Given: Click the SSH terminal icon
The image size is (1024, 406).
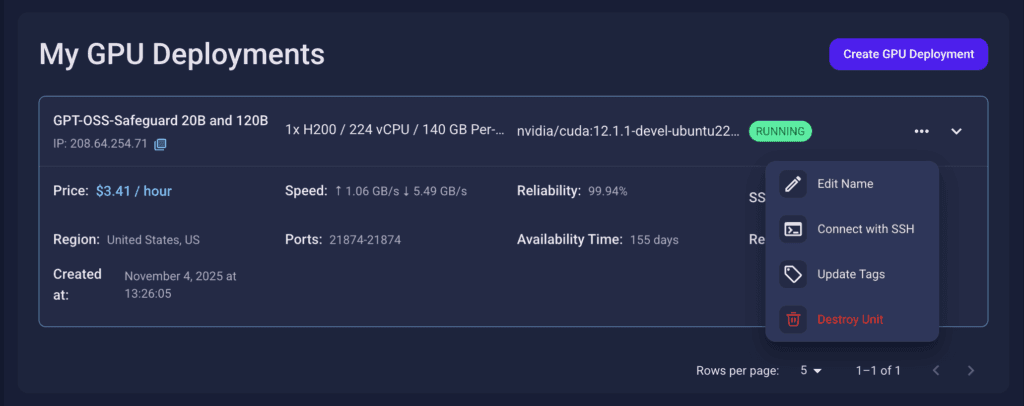Looking at the screenshot, I should coord(793,229).
